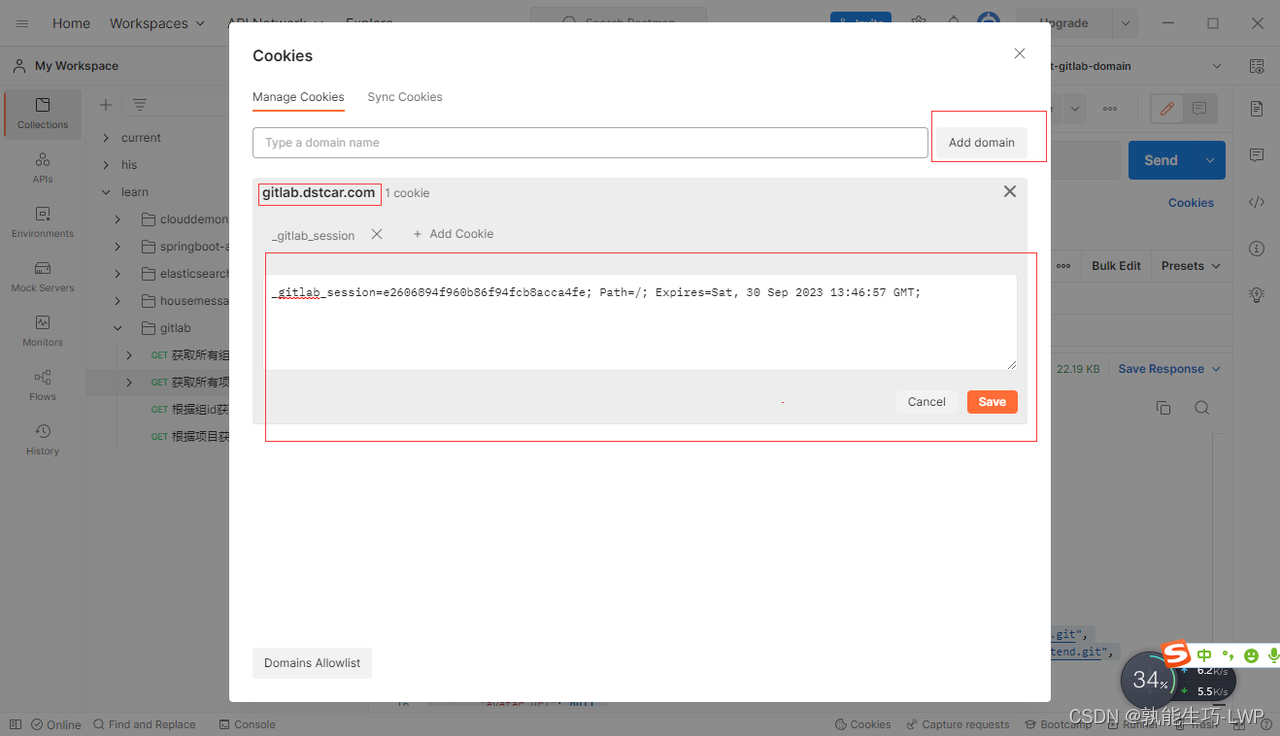Click the Cookies link below Send
1280x736 pixels.
[x=1191, y=202]
